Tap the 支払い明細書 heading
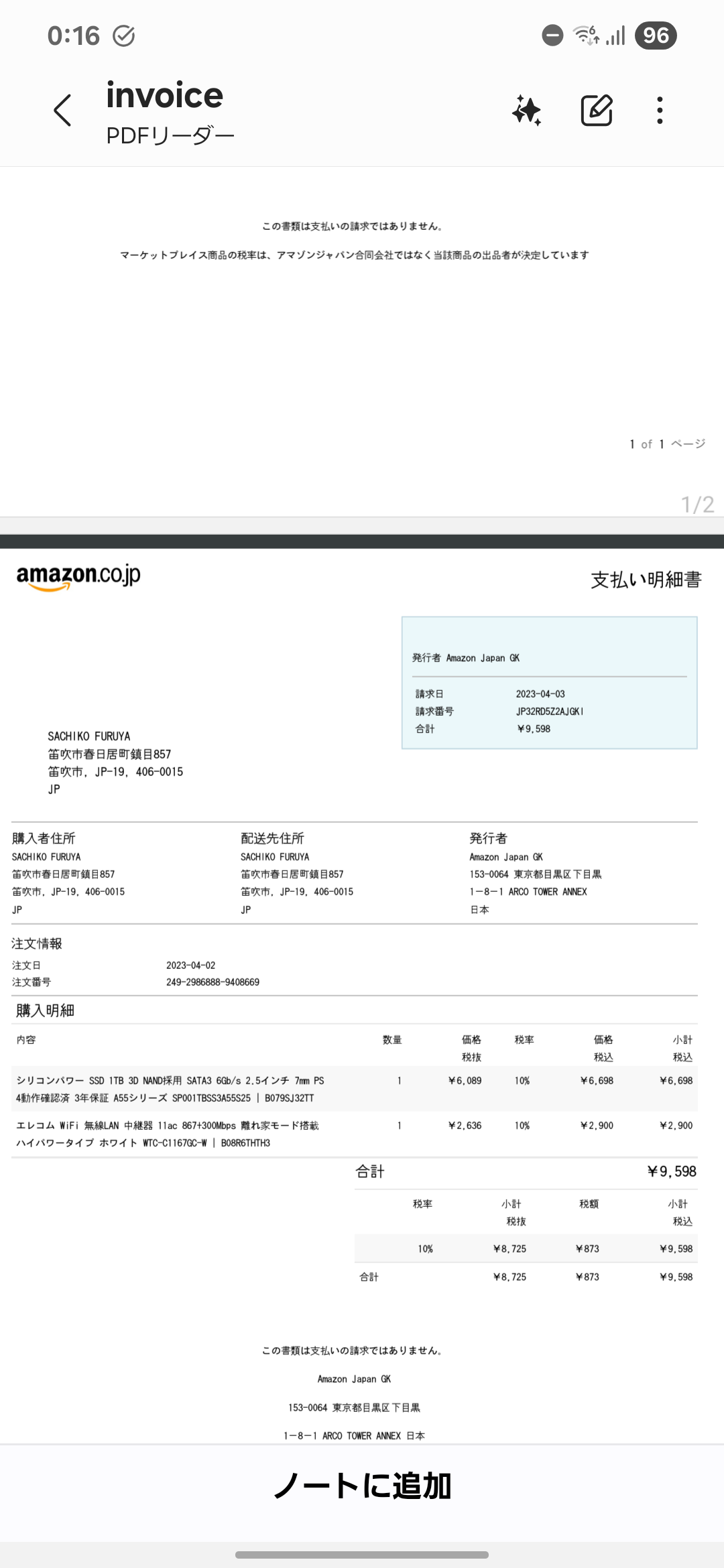Viewport: 724px width, 1568px height. [x=646, y=580]
